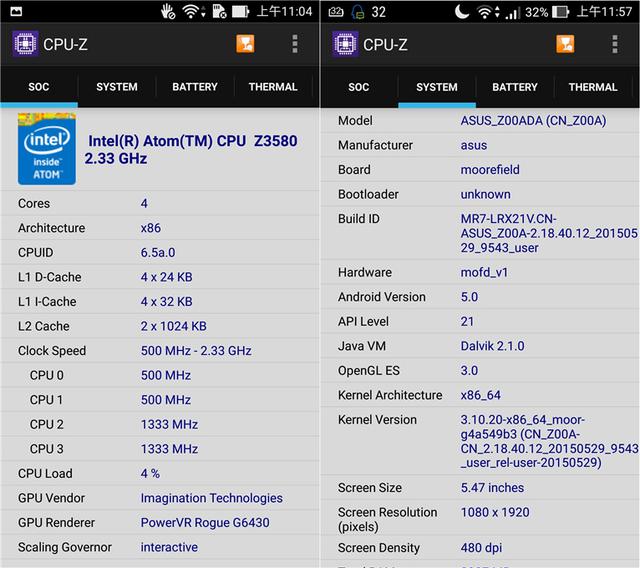Select active SYSTEM tab in right screen
The image size is (640, 568).
tap(437, 87)
